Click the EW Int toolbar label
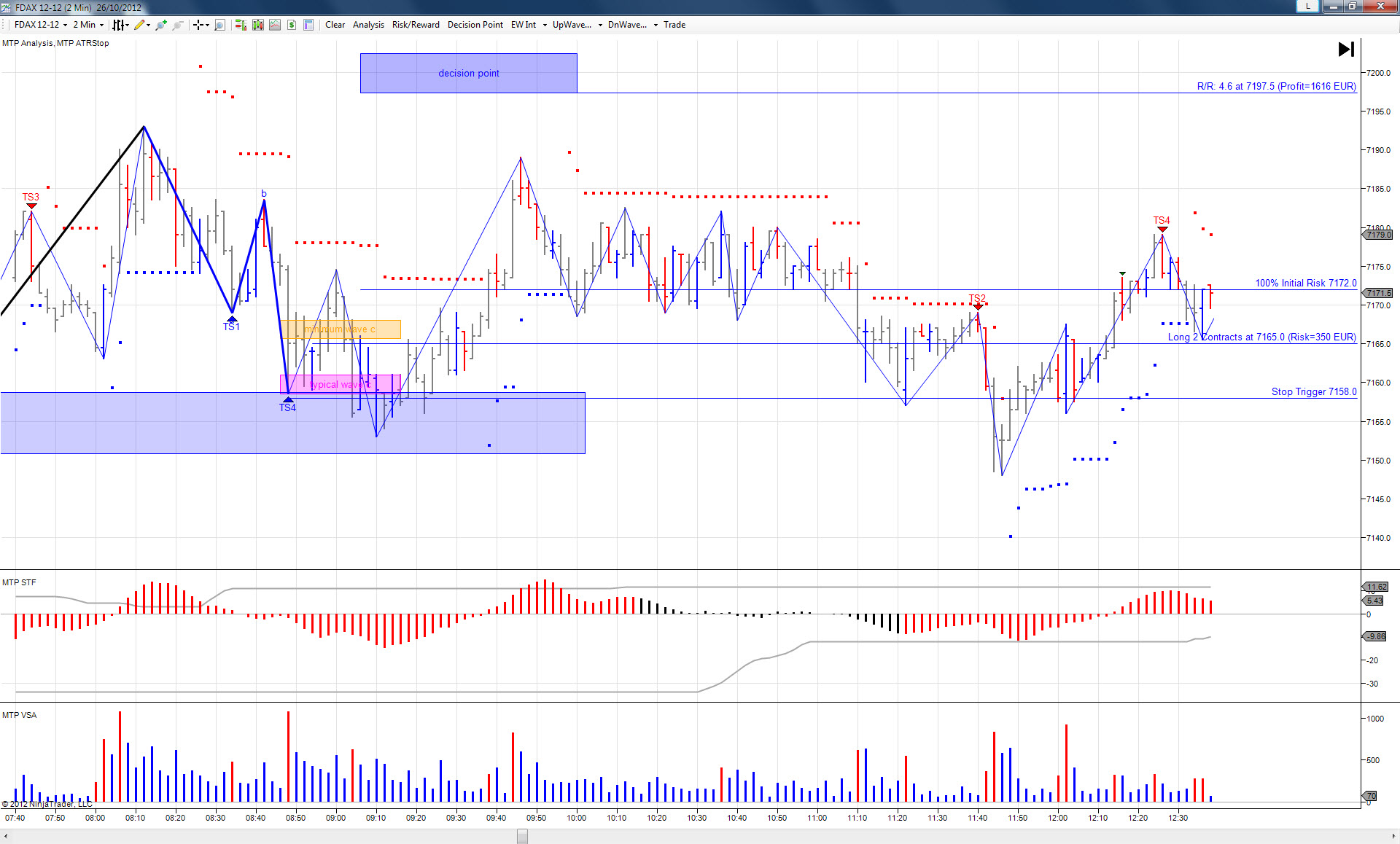The image size is (1400, 844). (x=524, y=25)
